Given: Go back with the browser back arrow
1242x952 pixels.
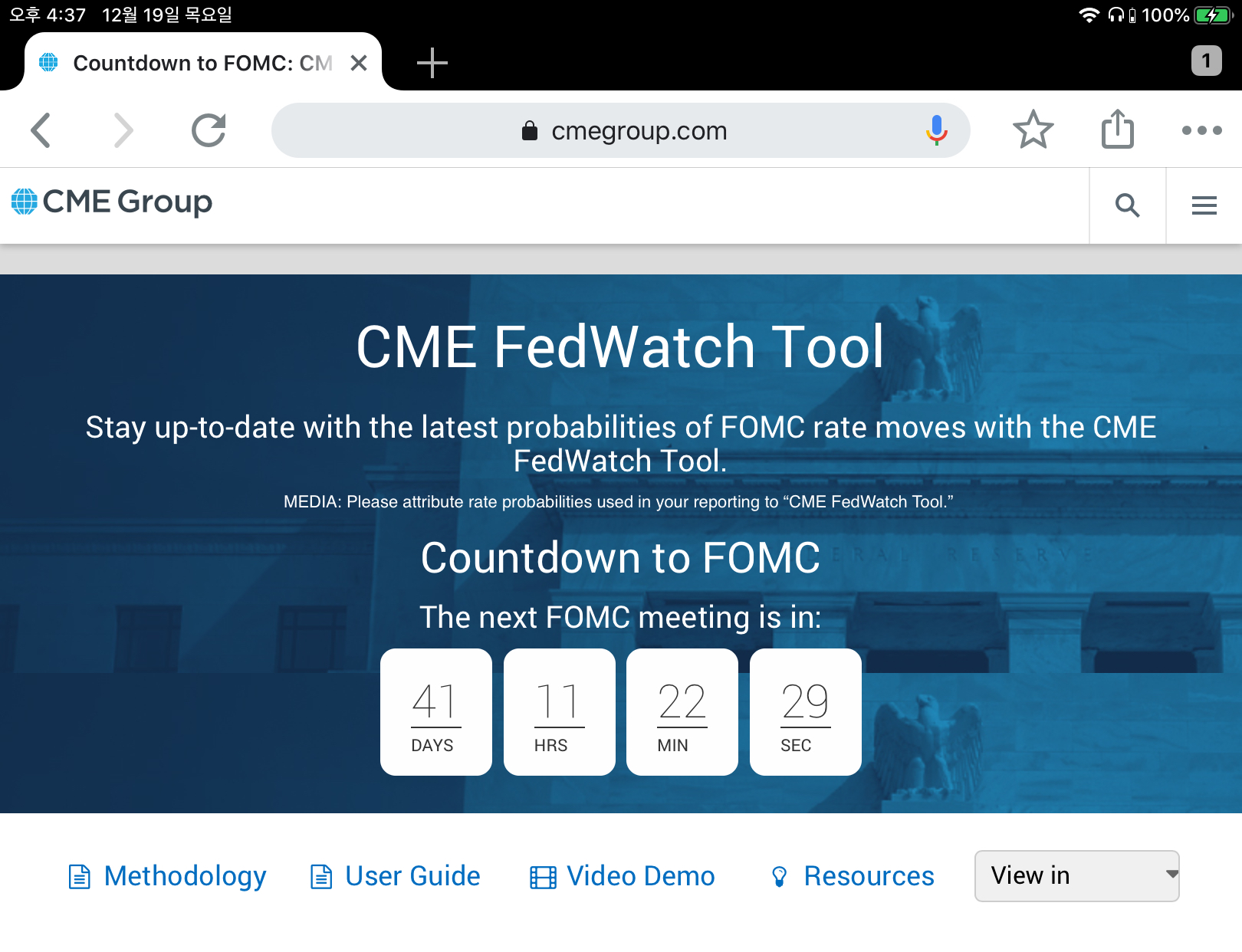Looking at the screenshot, I should pyautogui.click(x=41, y=130).
